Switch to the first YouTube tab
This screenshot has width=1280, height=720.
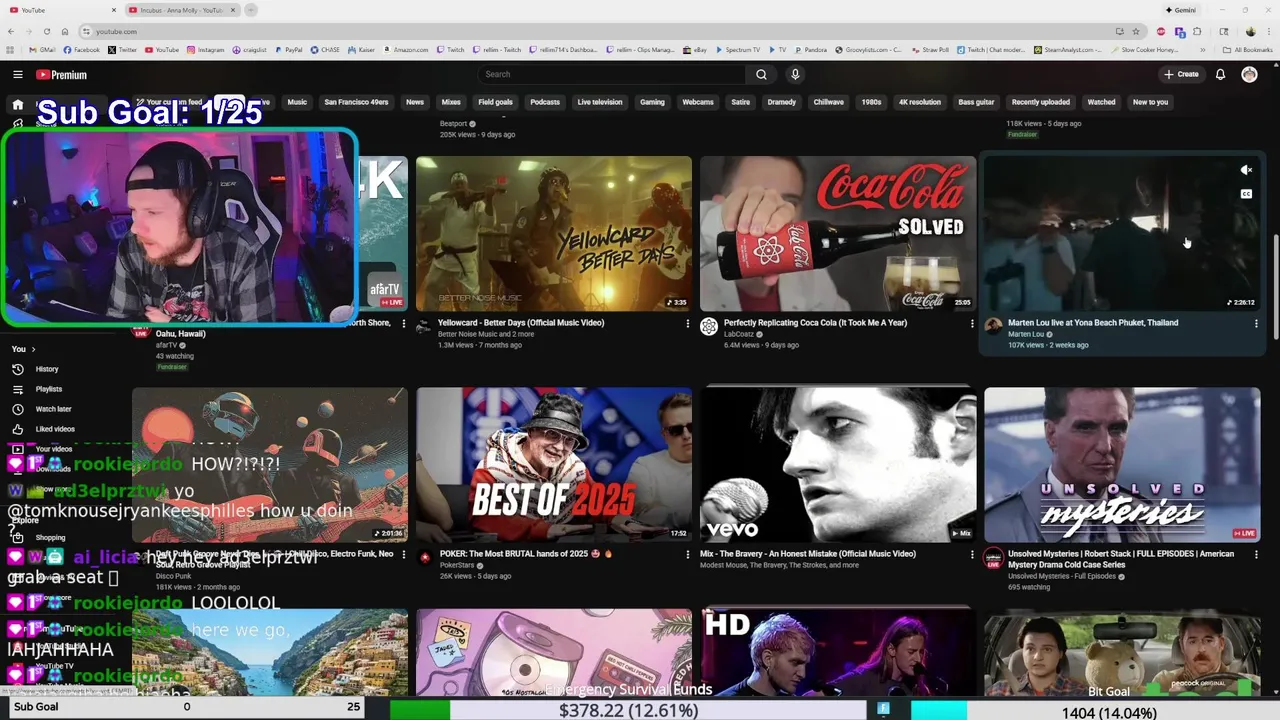pos(60,10)
